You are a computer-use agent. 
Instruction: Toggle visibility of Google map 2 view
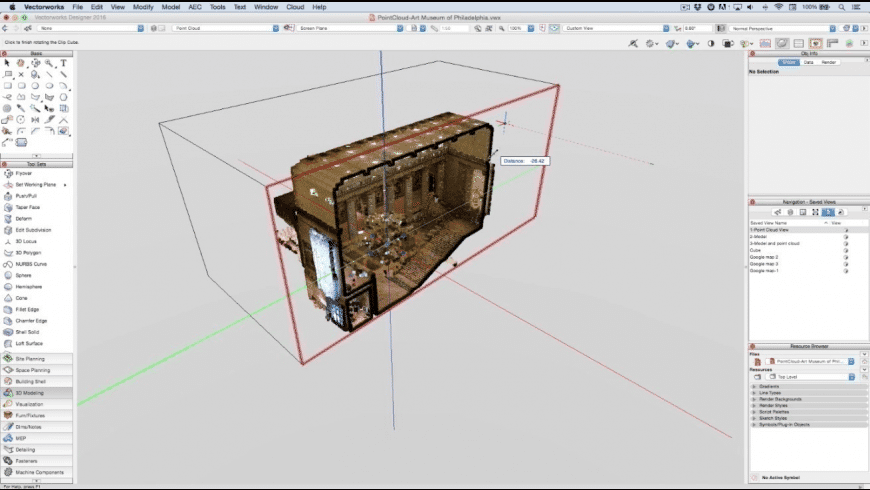[x=846, y=257]
